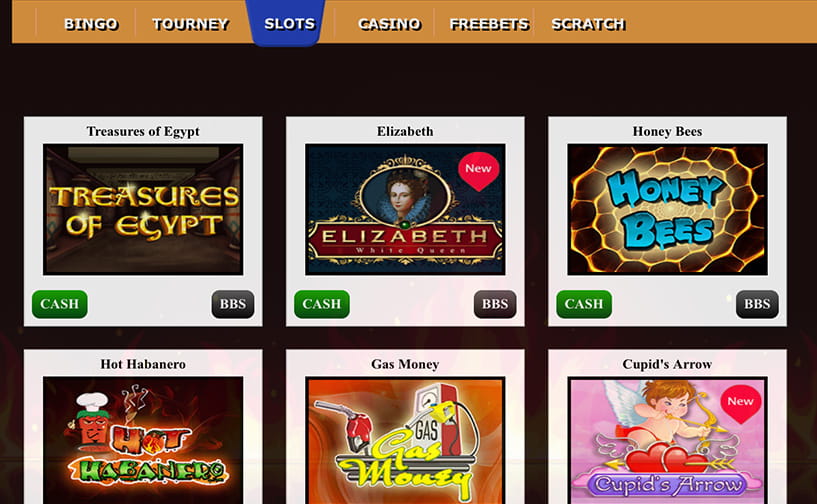
Task: Launch the Gas Money game image
Action: 405,440
